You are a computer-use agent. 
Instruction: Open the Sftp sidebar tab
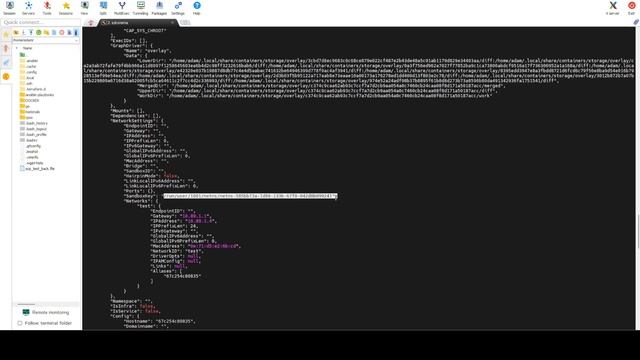pos(6,76)
